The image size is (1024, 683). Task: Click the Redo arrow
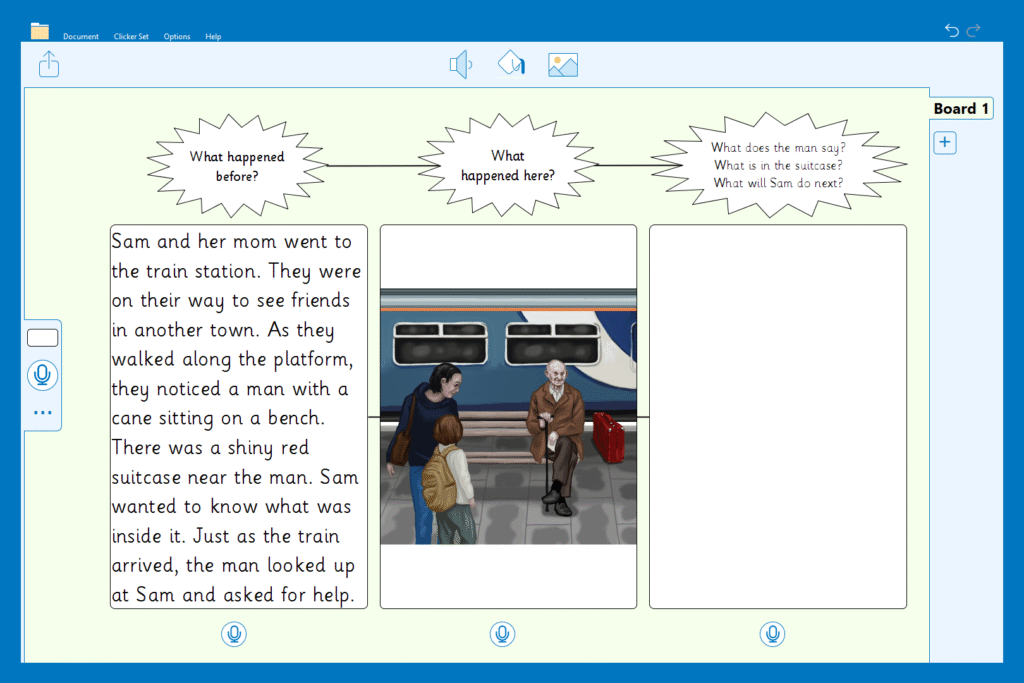click(974, 30)
